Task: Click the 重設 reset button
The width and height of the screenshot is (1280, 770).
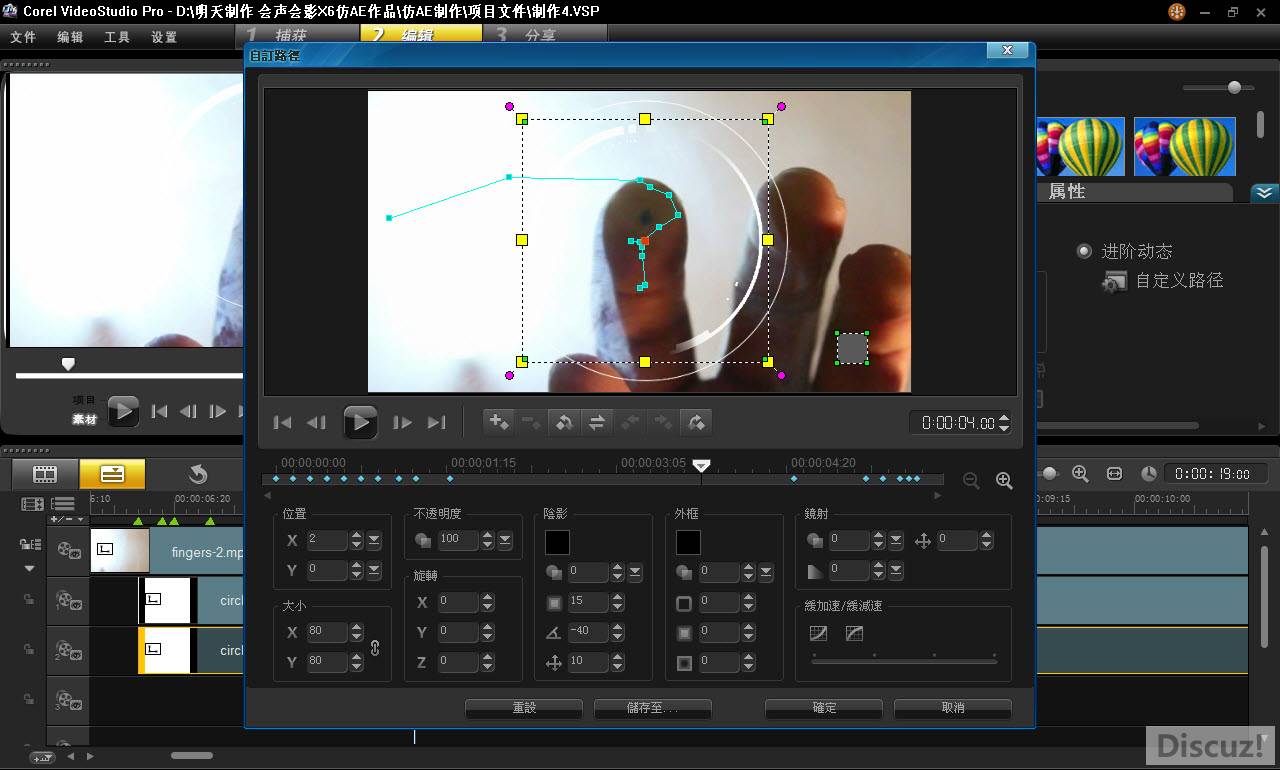Action: tap(524, 708)
